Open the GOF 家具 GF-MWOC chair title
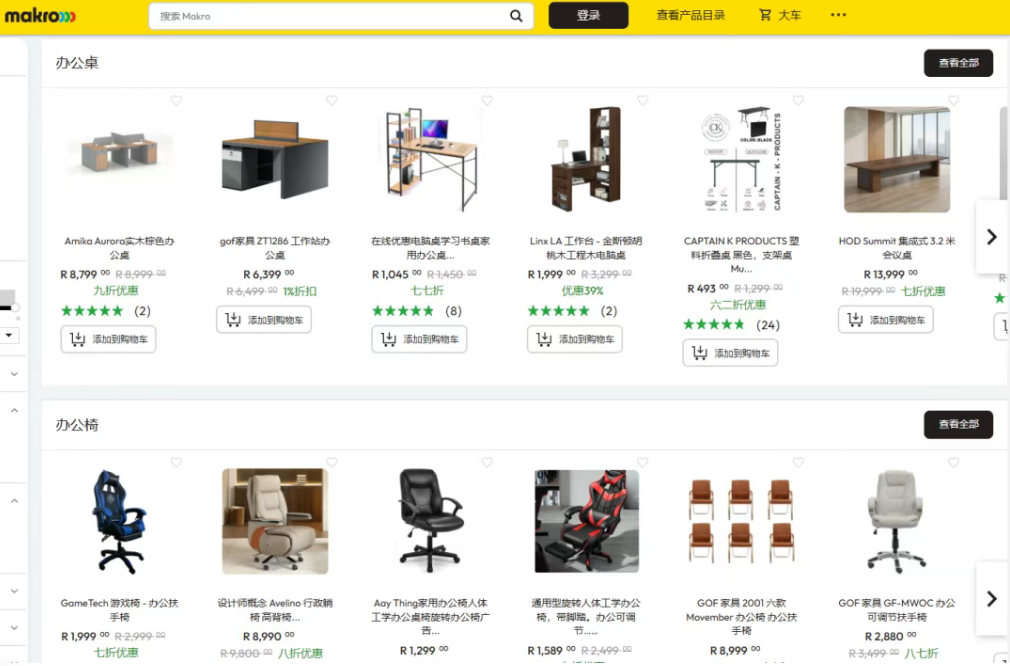Screen dimensions: 1010x666 point(897,610)
